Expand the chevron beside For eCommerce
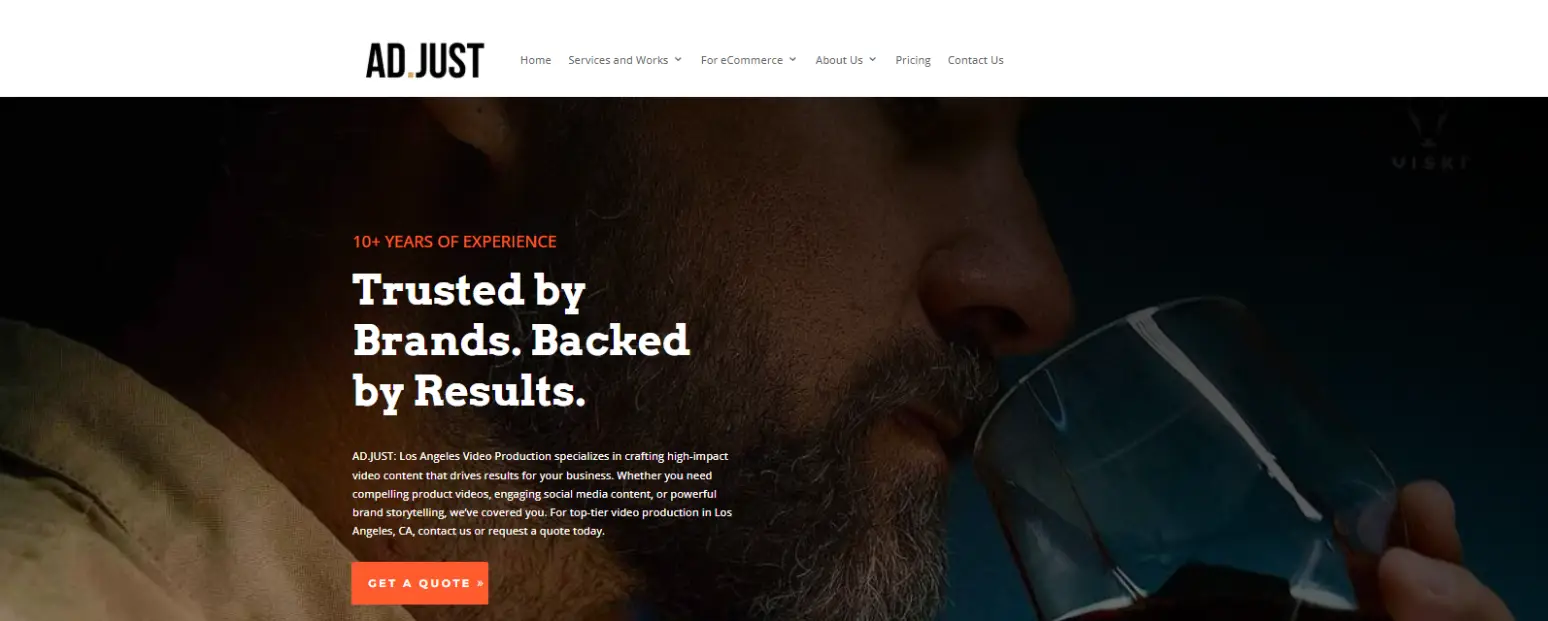 [793, 60]
